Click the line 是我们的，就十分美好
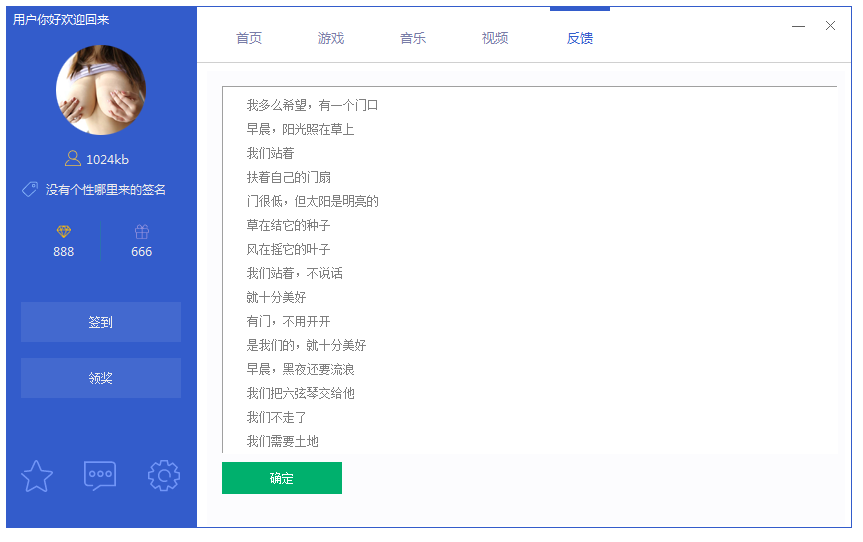Image resolution: width=863 pixels, height=542 pixels. pos(306,346)
